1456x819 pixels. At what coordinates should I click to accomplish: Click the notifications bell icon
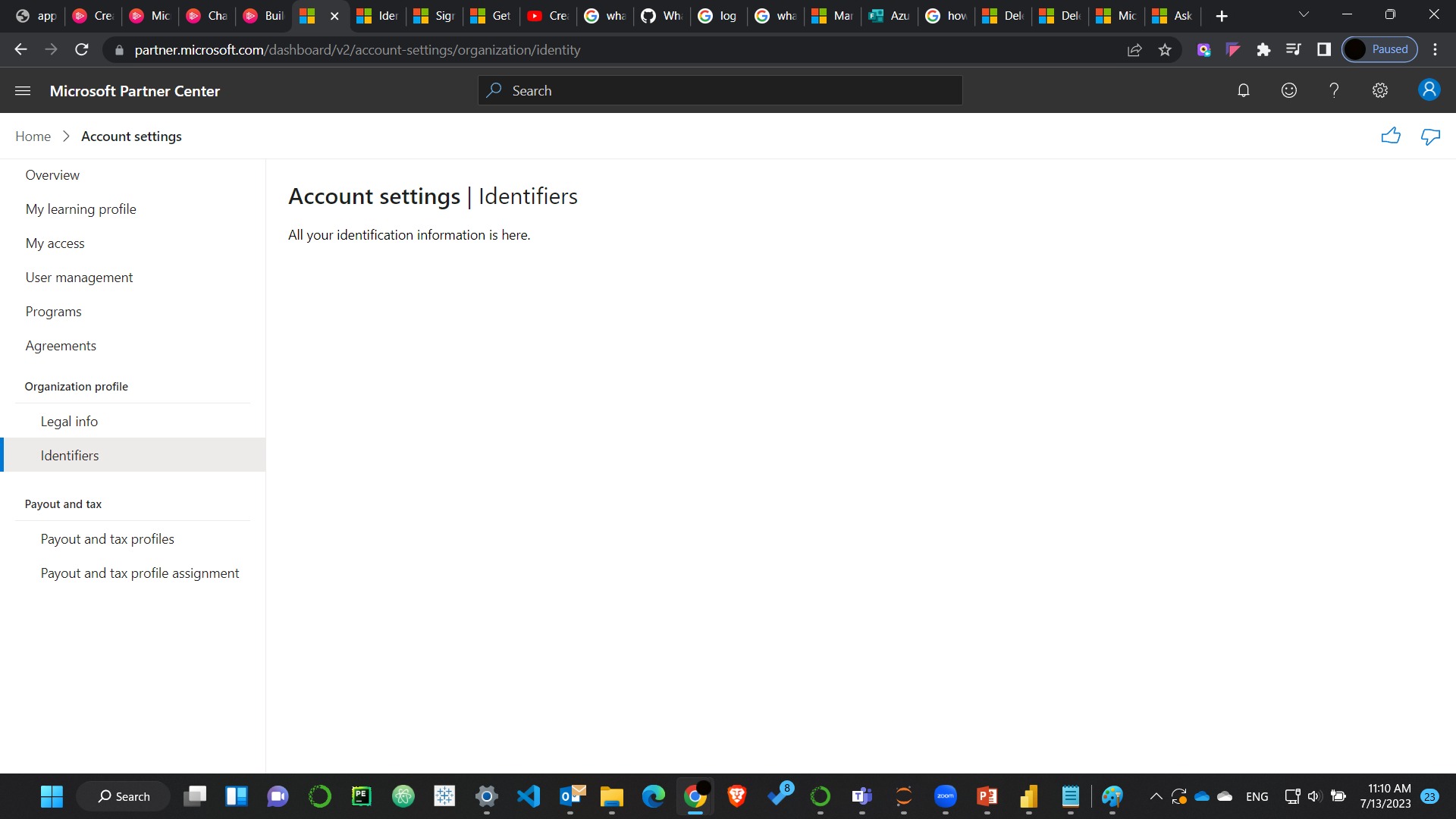pyautogui.click(x=1243, y=91)
